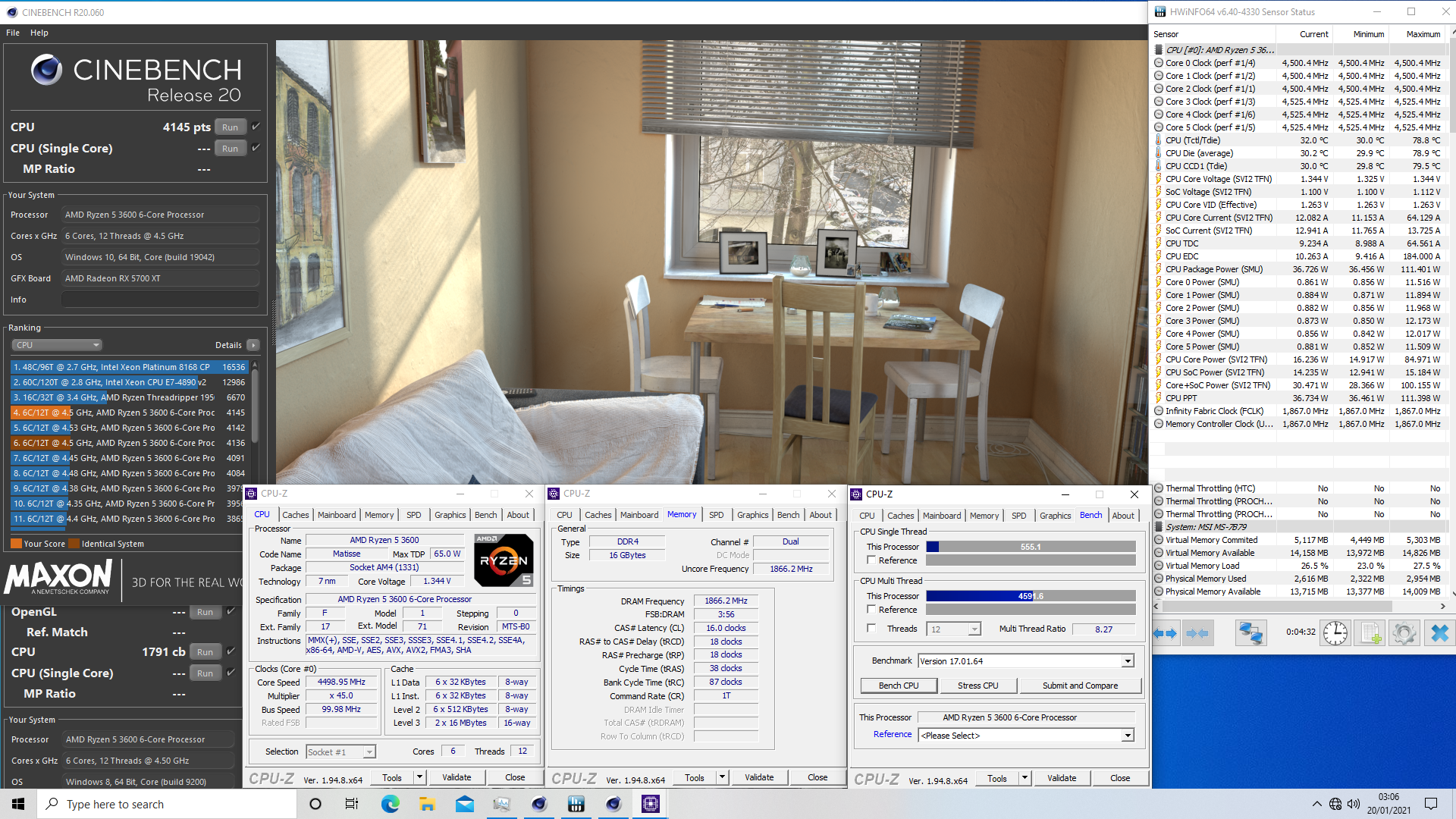Toggle Cinebench R20 CPU (Single Core) checkbox
The height and width of the screenshot is (819, 1456).
[x=256, y=148]
